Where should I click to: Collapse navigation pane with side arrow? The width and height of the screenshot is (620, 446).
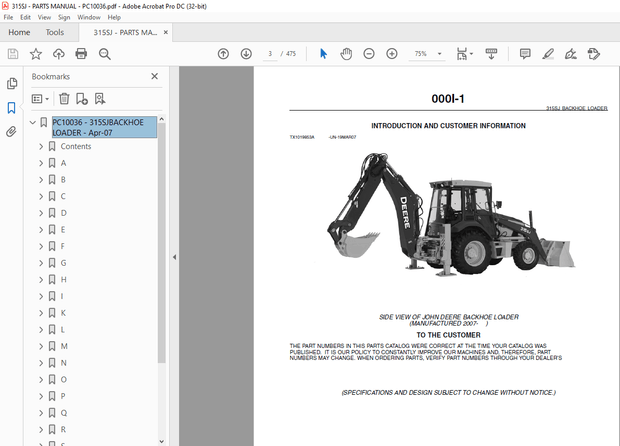click(x=174, y=257)
